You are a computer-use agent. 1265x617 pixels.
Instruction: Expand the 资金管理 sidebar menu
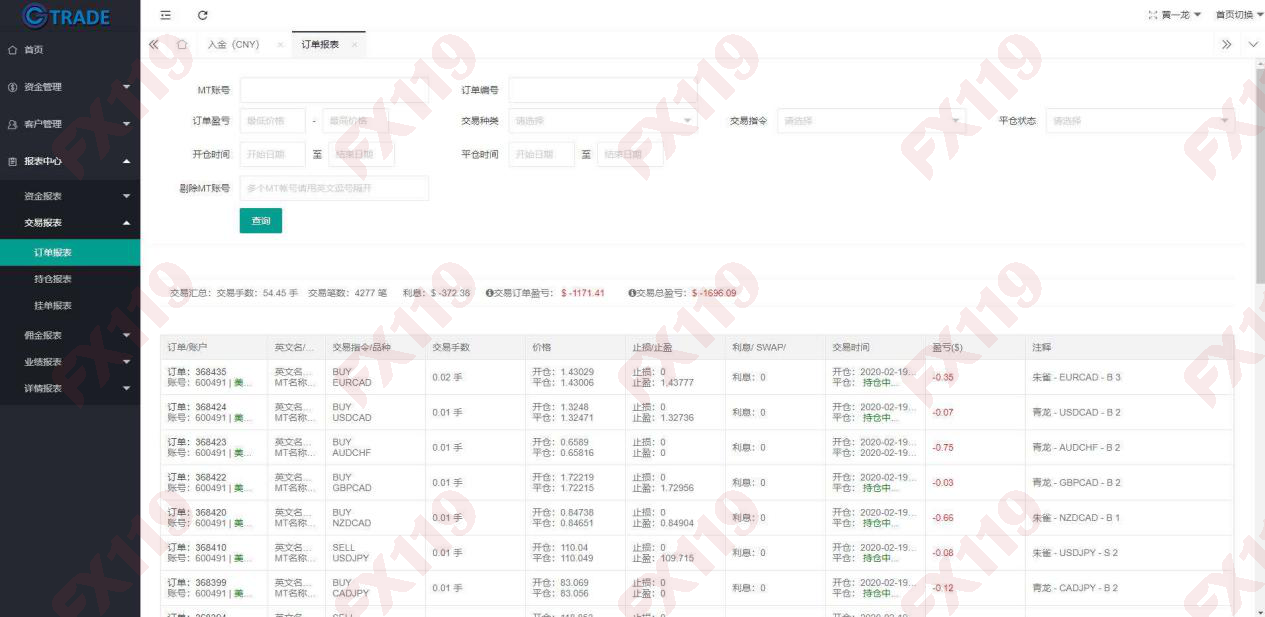tap(70, 87)
